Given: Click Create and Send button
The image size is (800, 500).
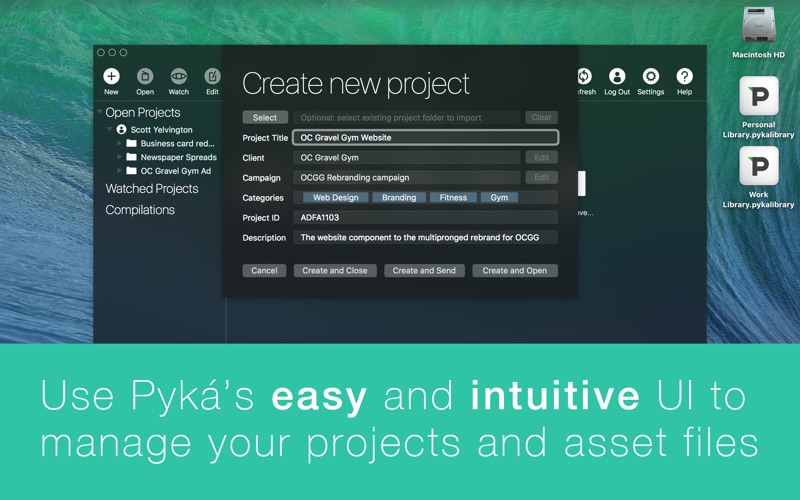Looking at the screenshot, I should click(424, 270).
